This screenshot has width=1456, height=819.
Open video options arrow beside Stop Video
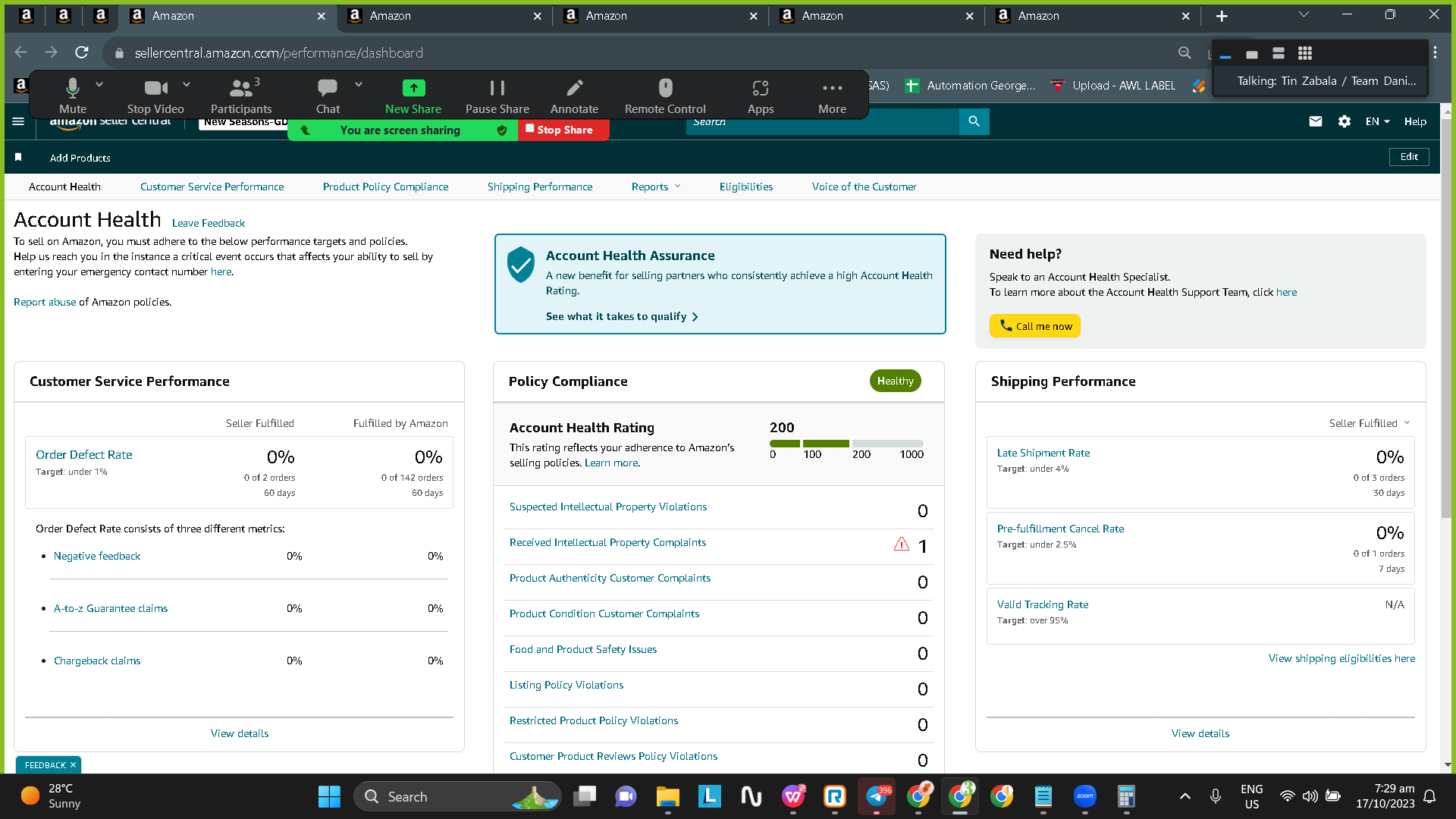(187, 85)
